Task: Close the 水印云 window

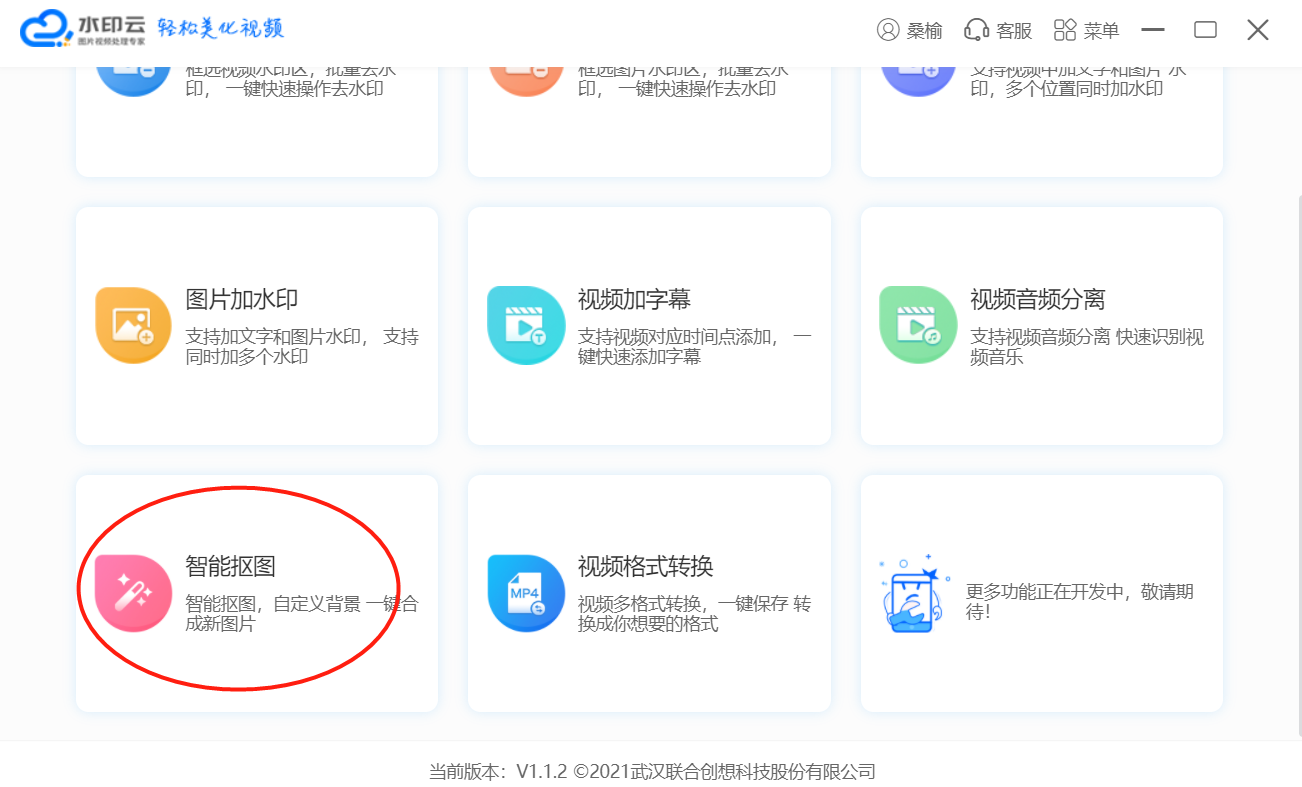Action: pos(1258,30)
